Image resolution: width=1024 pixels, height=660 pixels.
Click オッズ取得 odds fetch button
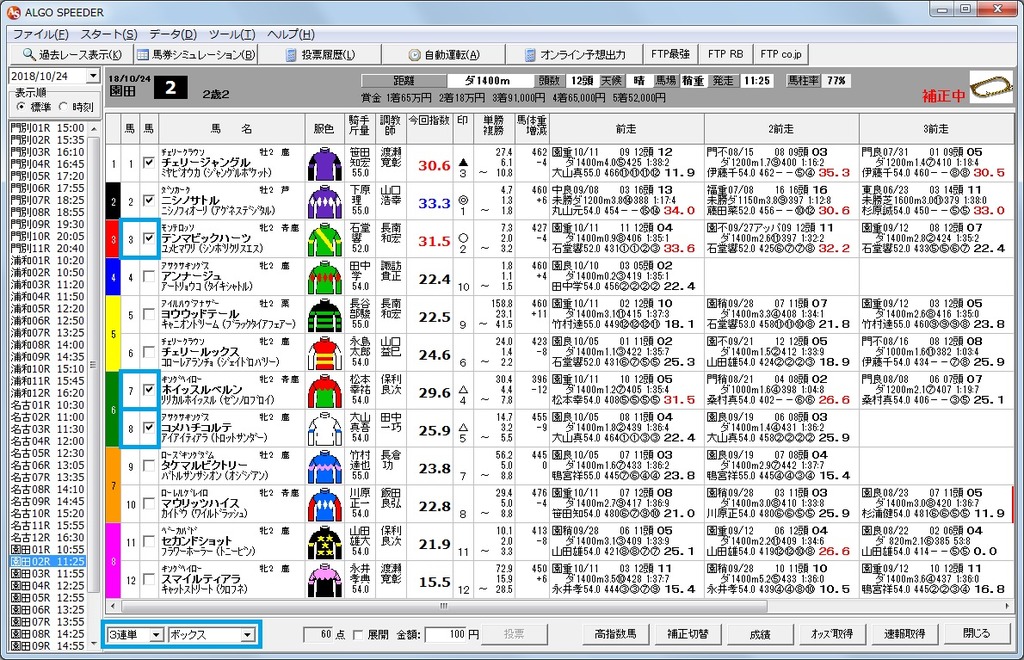pos(832,634)
